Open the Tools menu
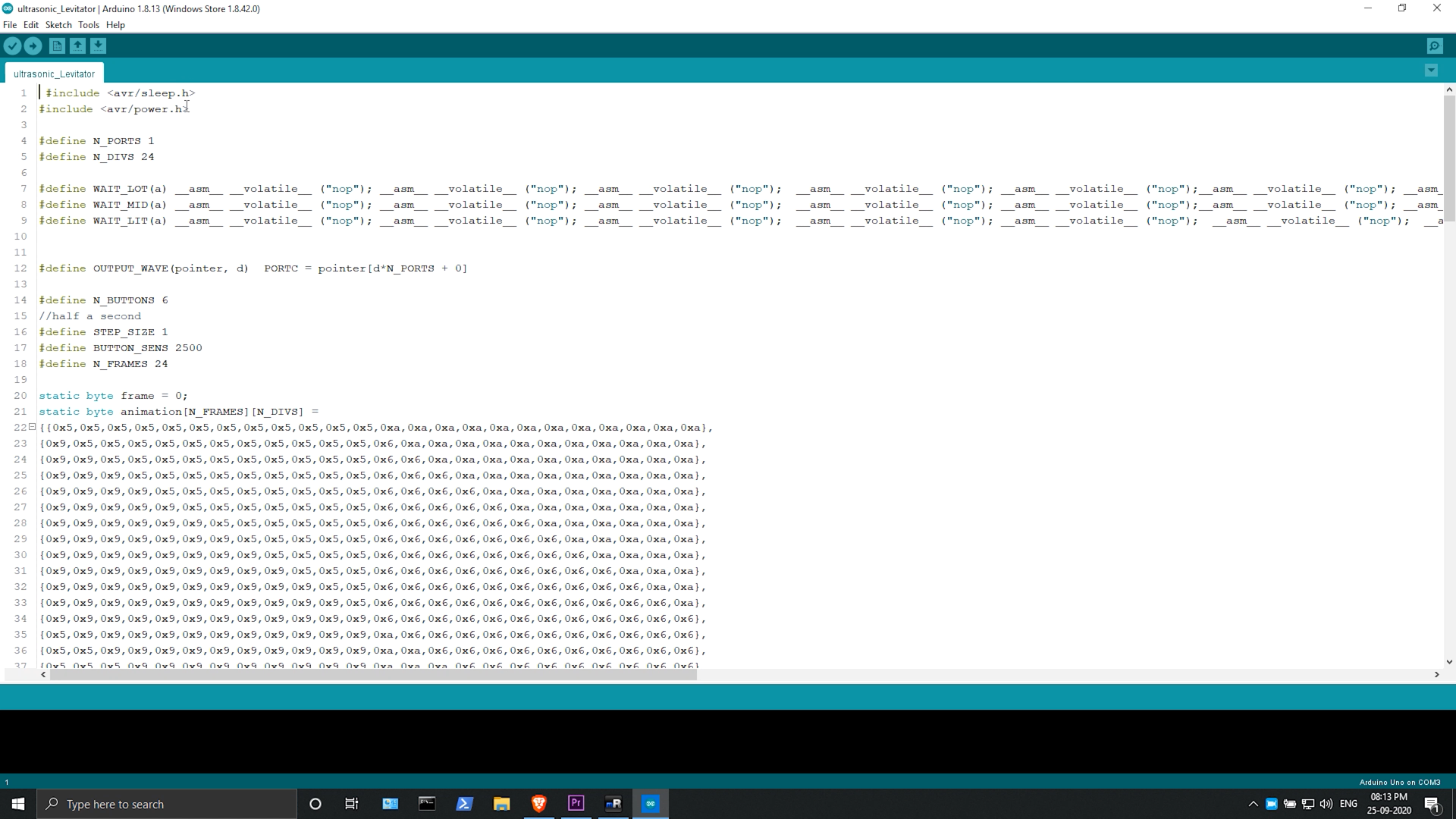 click(x=88, y=25)
